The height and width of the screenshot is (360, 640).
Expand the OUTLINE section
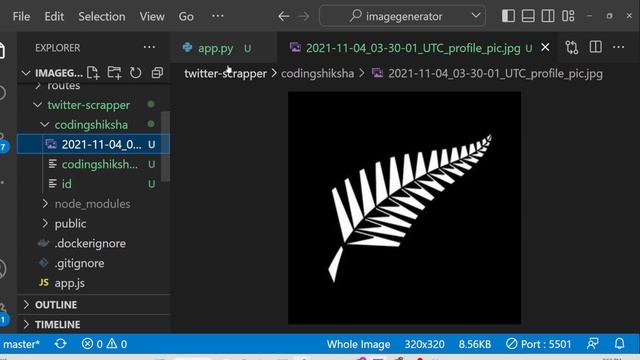93,304
